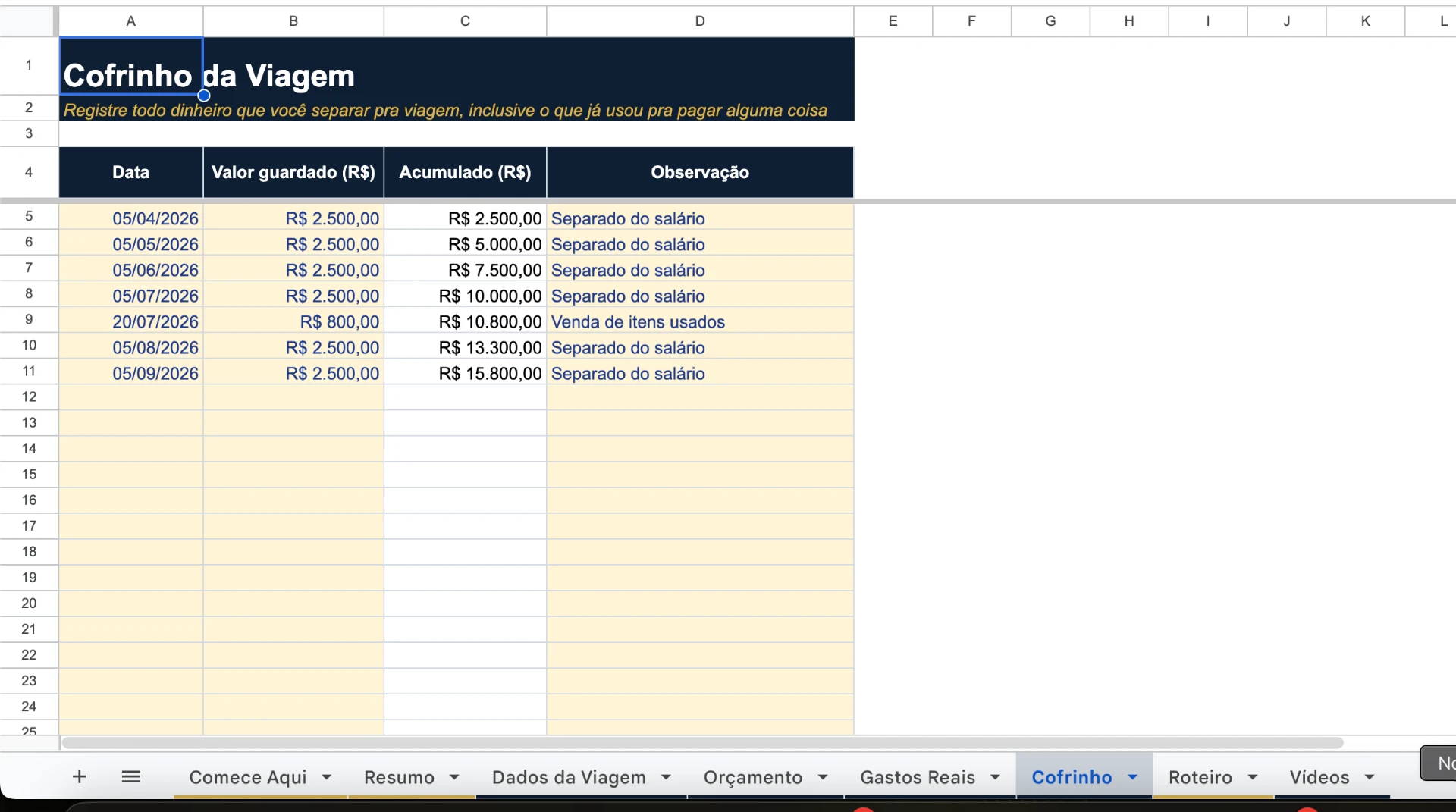The image size is (1456, 812).
Task: Open Orçamento tab dropdown arrow
Action: (823, 777)
